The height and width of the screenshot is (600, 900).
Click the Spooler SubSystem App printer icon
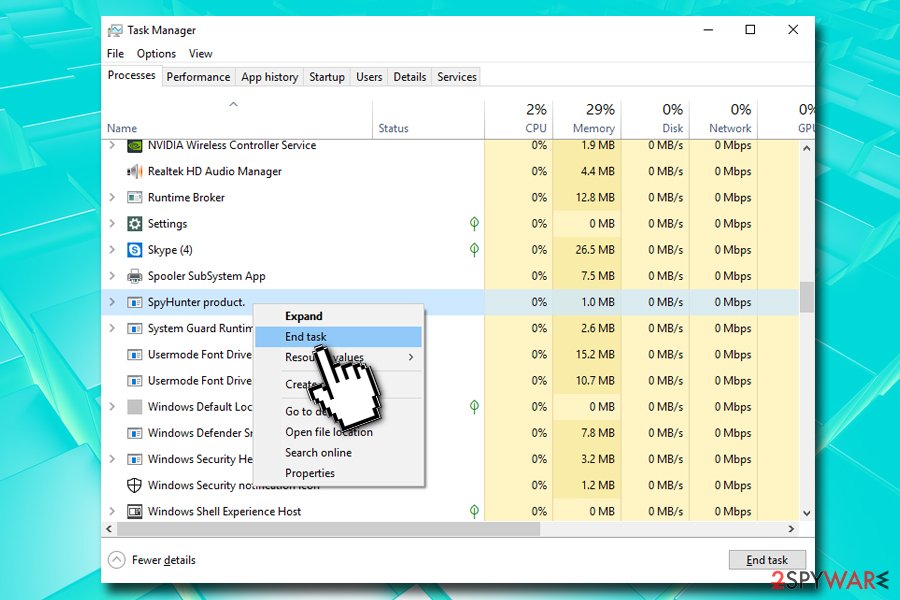click(134, 276)
